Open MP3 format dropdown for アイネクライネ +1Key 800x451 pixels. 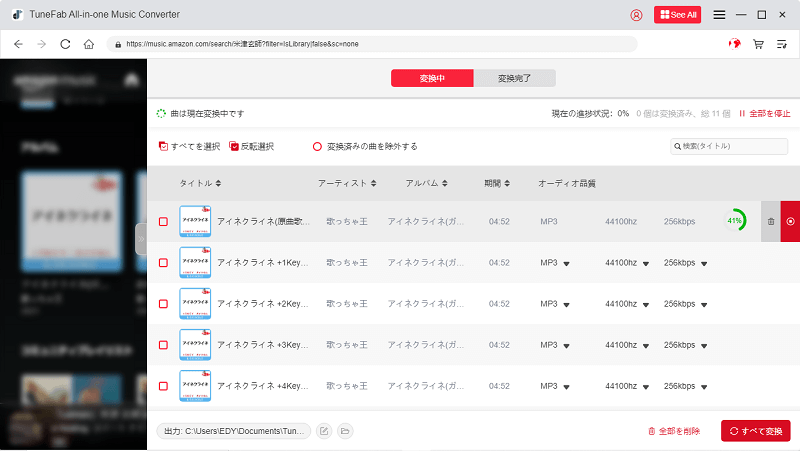tap(566, 263)
